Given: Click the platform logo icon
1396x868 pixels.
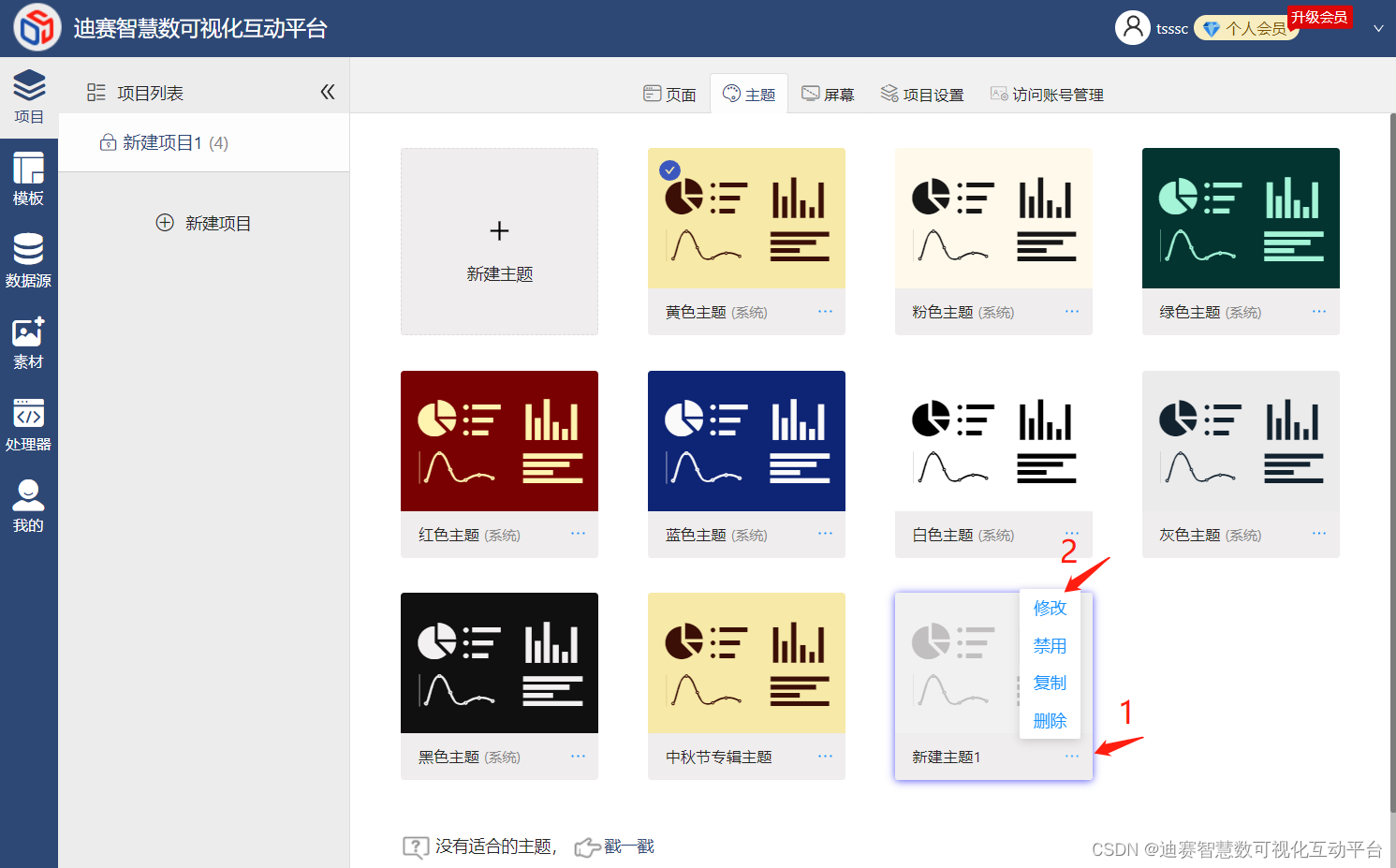Looking at the screenshot, I should pos(37,27).
